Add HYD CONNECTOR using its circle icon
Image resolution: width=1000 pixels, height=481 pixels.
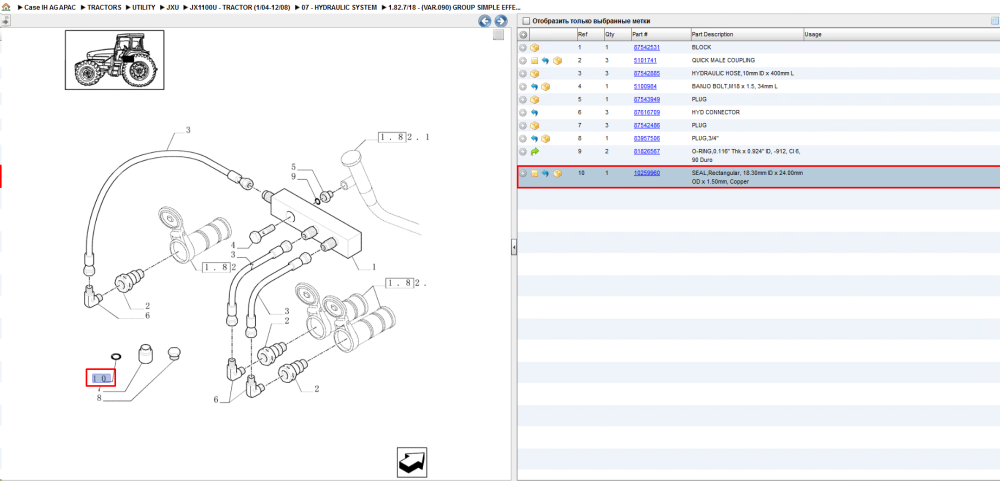click(523, 112)
